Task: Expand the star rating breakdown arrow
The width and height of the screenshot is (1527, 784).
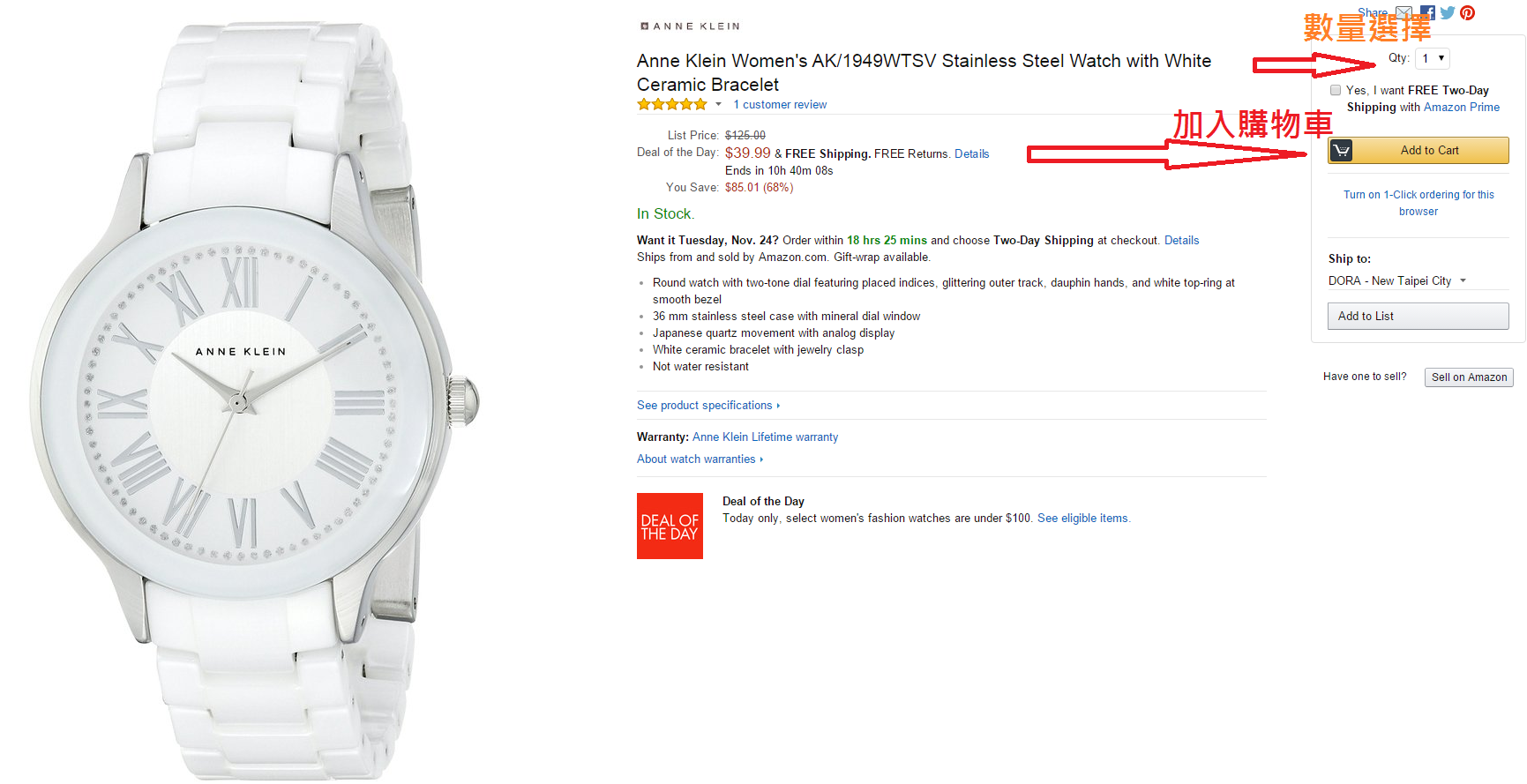Action: tap(718, 105)
